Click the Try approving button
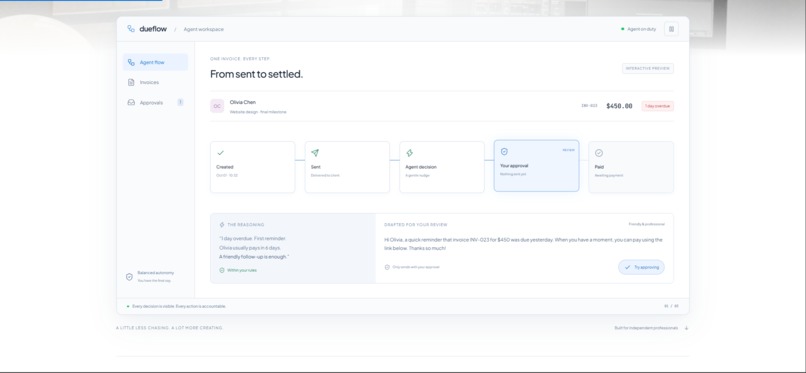The image size is (806, 373). pos(641,267)
